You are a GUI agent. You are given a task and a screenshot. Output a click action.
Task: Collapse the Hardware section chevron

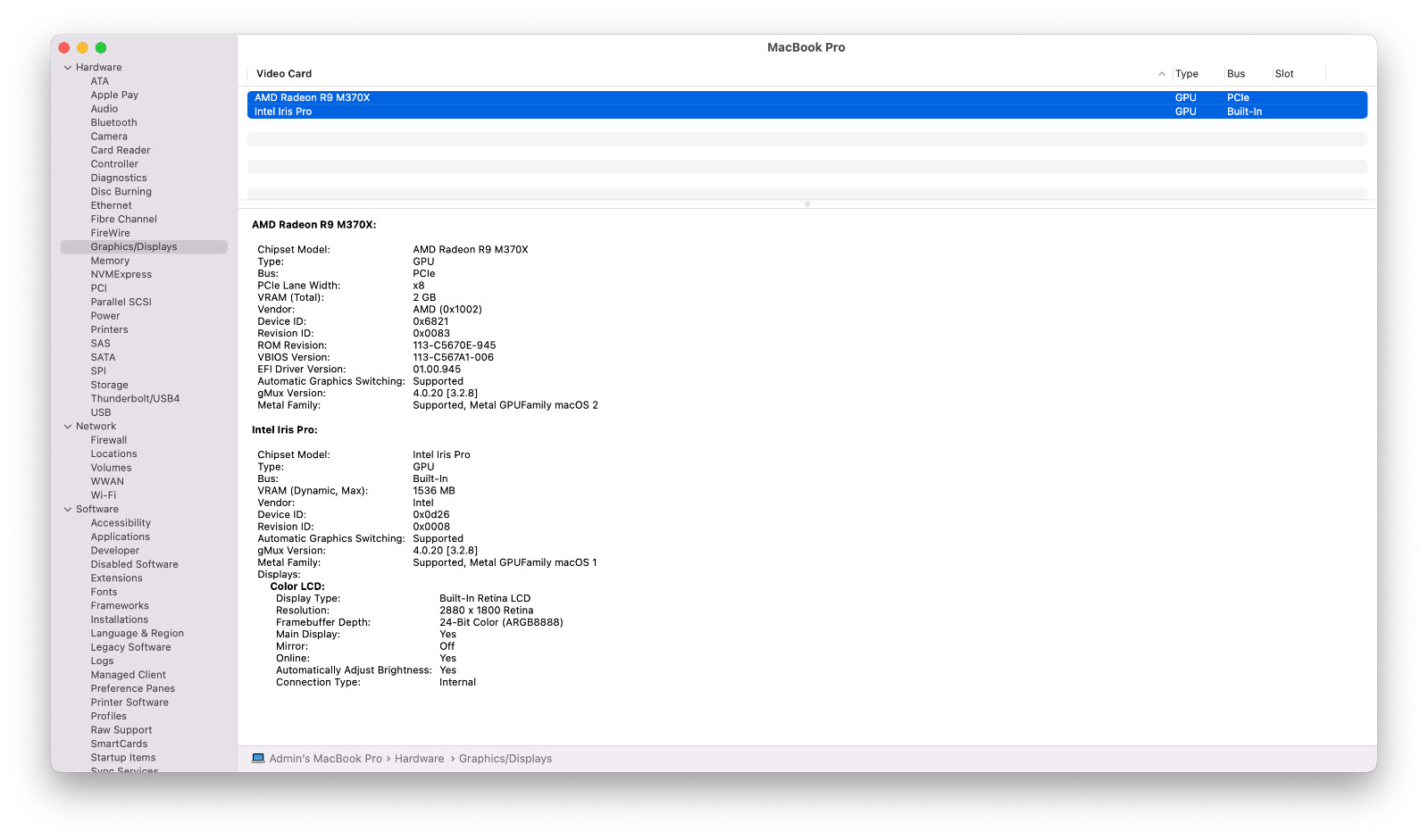(68, 68)
